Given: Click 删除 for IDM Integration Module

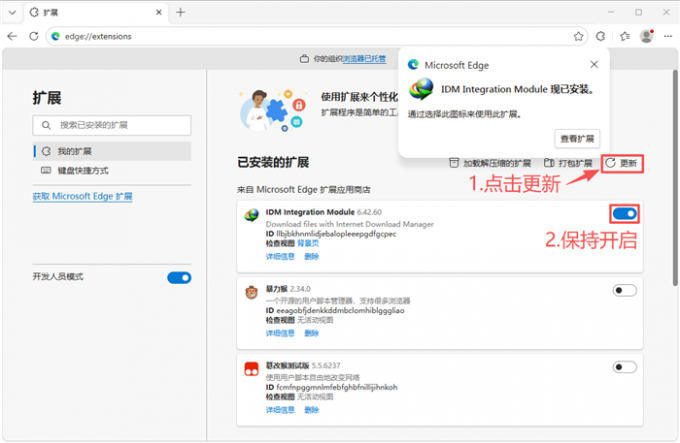Looking at the screenshot, I should 311,257.
